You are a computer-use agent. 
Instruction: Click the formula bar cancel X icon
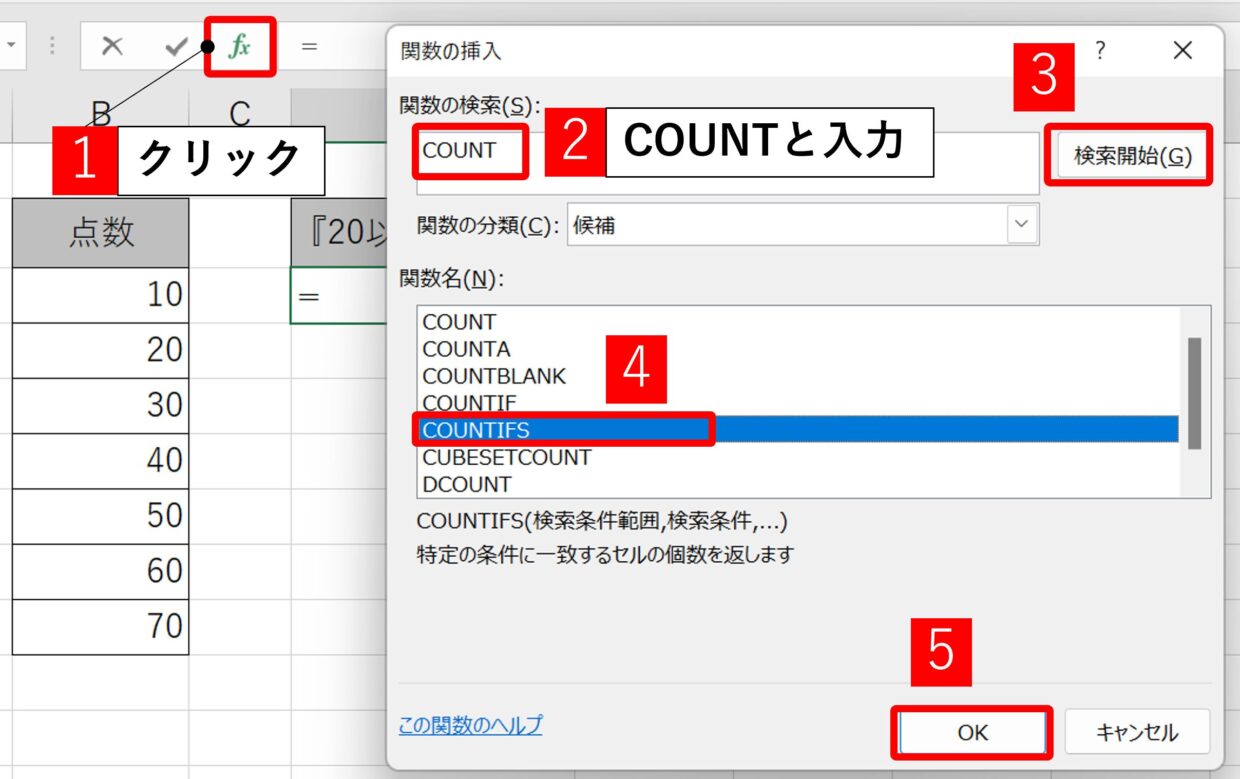point(112,47)
